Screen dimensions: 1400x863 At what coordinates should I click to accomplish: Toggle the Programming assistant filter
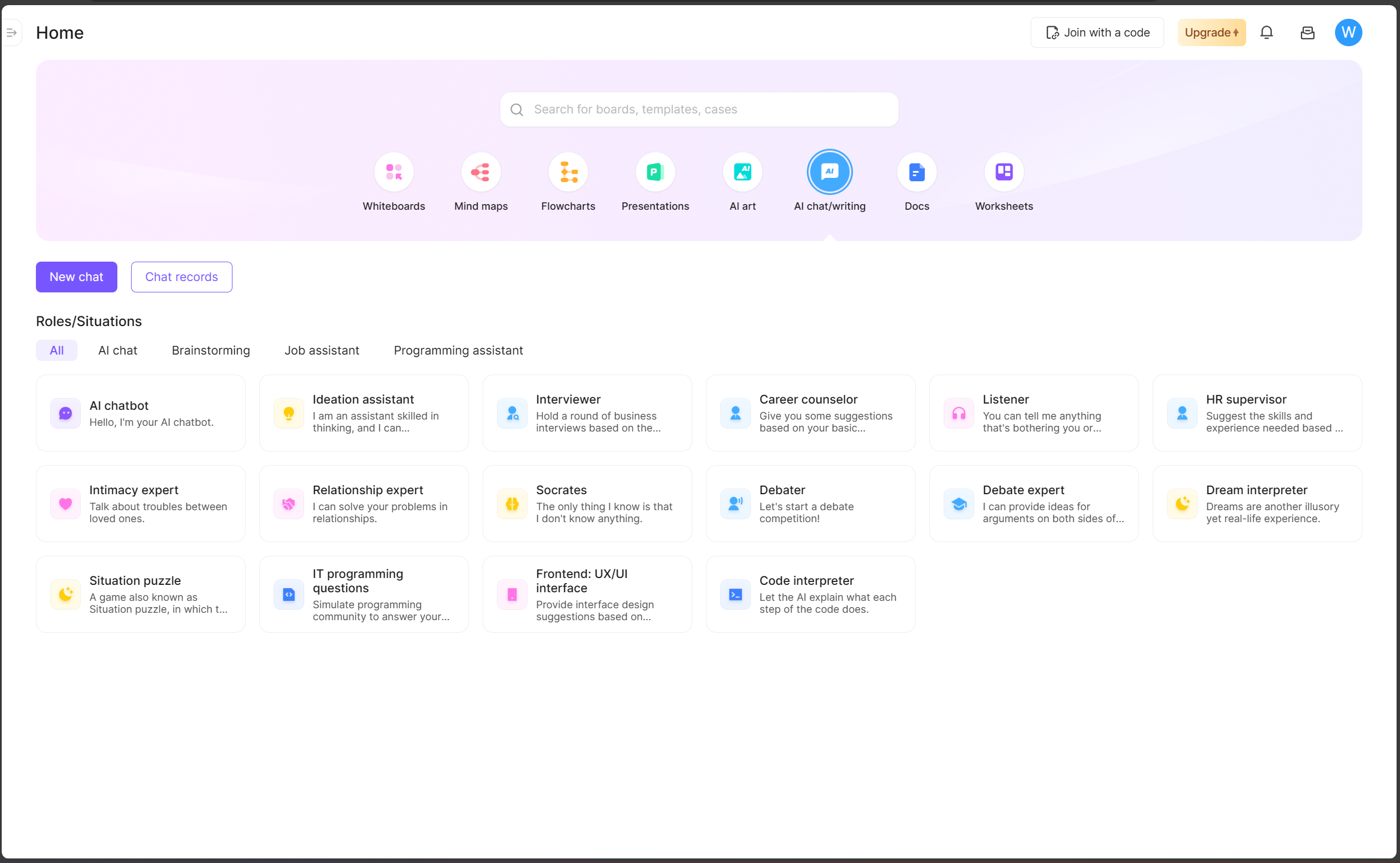458,351
